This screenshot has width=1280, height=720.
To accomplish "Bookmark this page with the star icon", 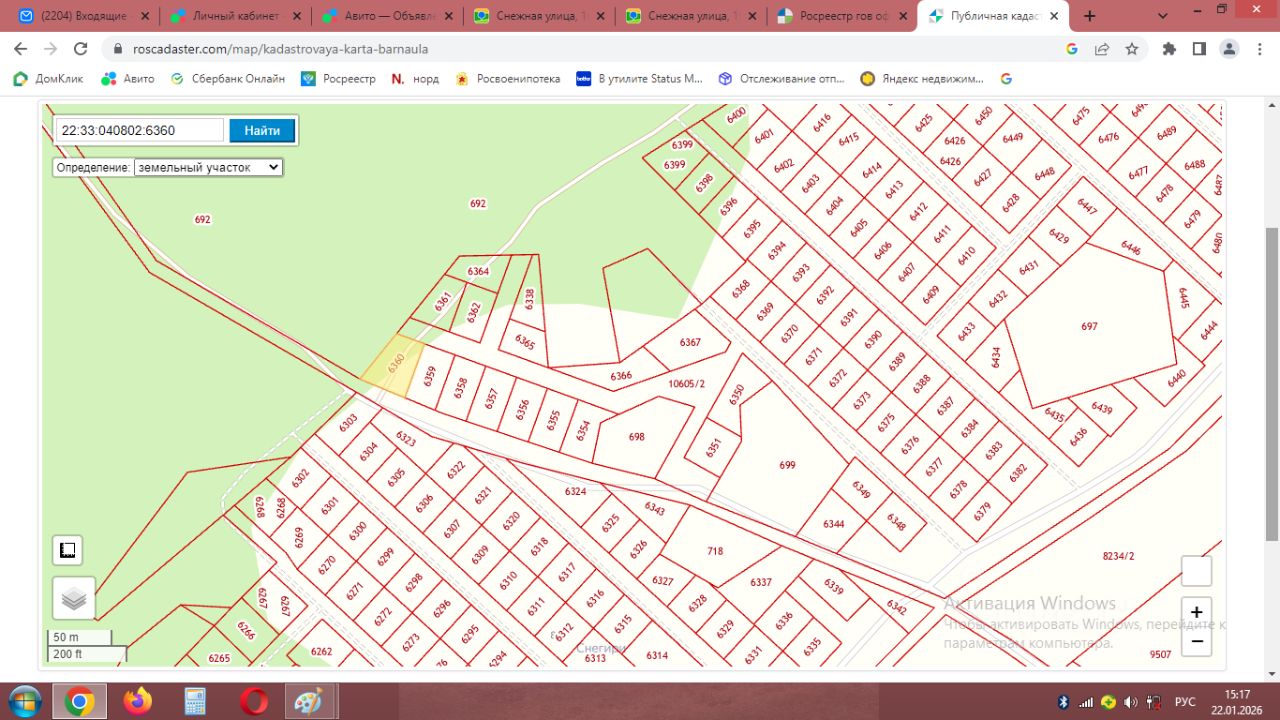I will click(1132, 49).
